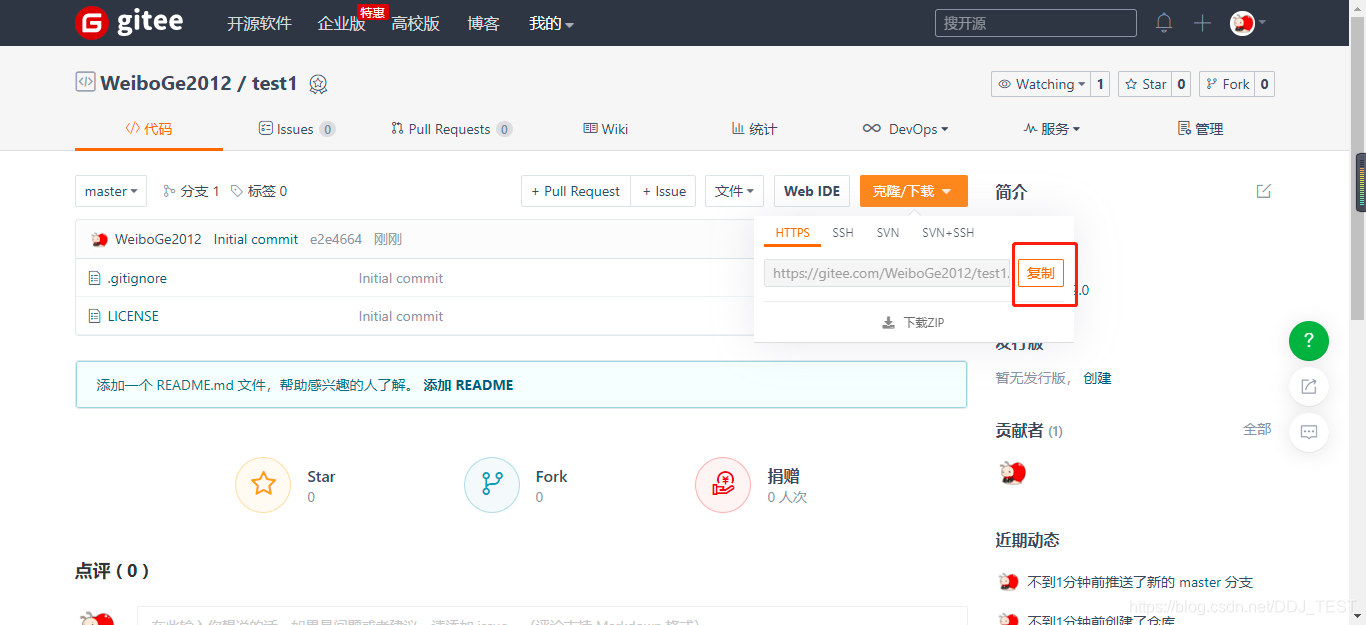
Task: Click the + Pull Request button
Action: [x=576, y=191]
